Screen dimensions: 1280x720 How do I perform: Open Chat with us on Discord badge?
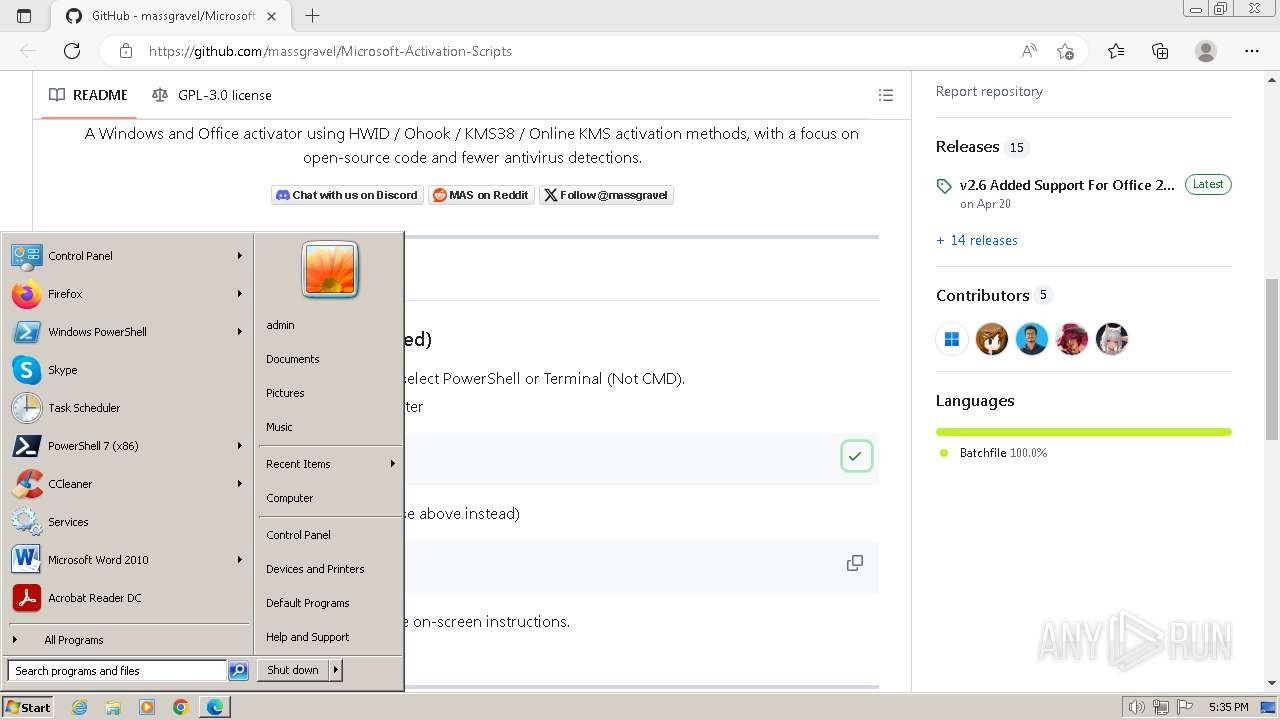click(347, 195)
